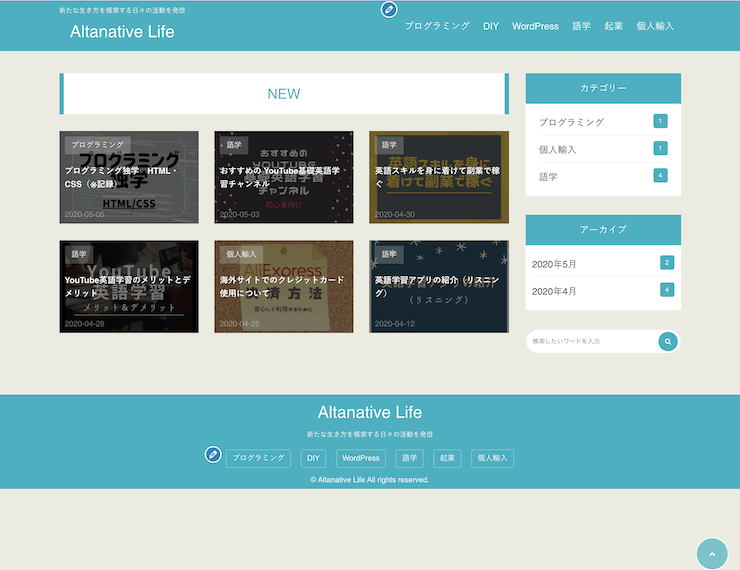740x570 pixels.
Task: Open the プログラミング header menu item
Action: click(437, 26)
